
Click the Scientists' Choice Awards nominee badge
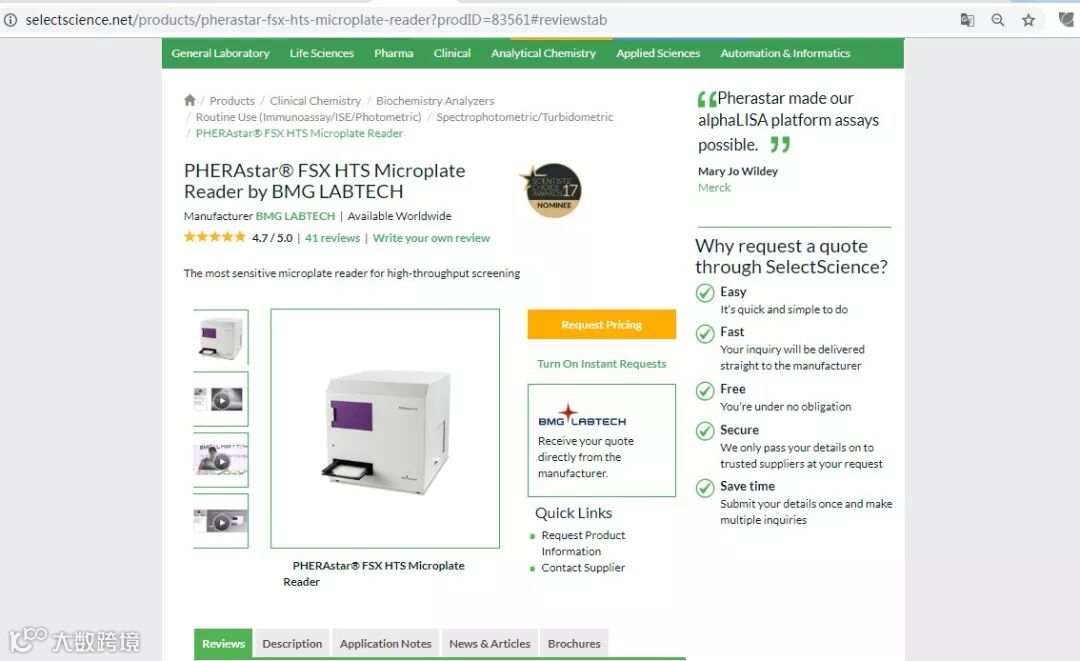551,190
